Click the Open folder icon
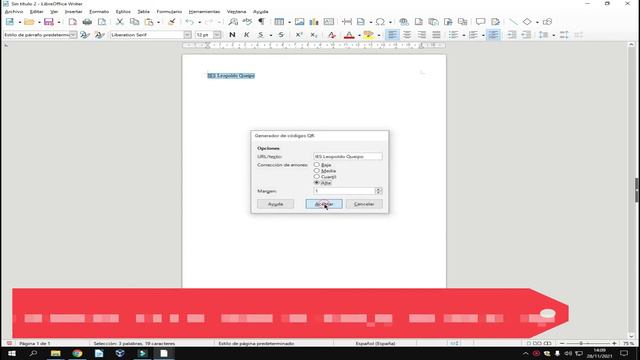Screen dimensions: 640x360 pyautogui.click(x=29, y=22)
